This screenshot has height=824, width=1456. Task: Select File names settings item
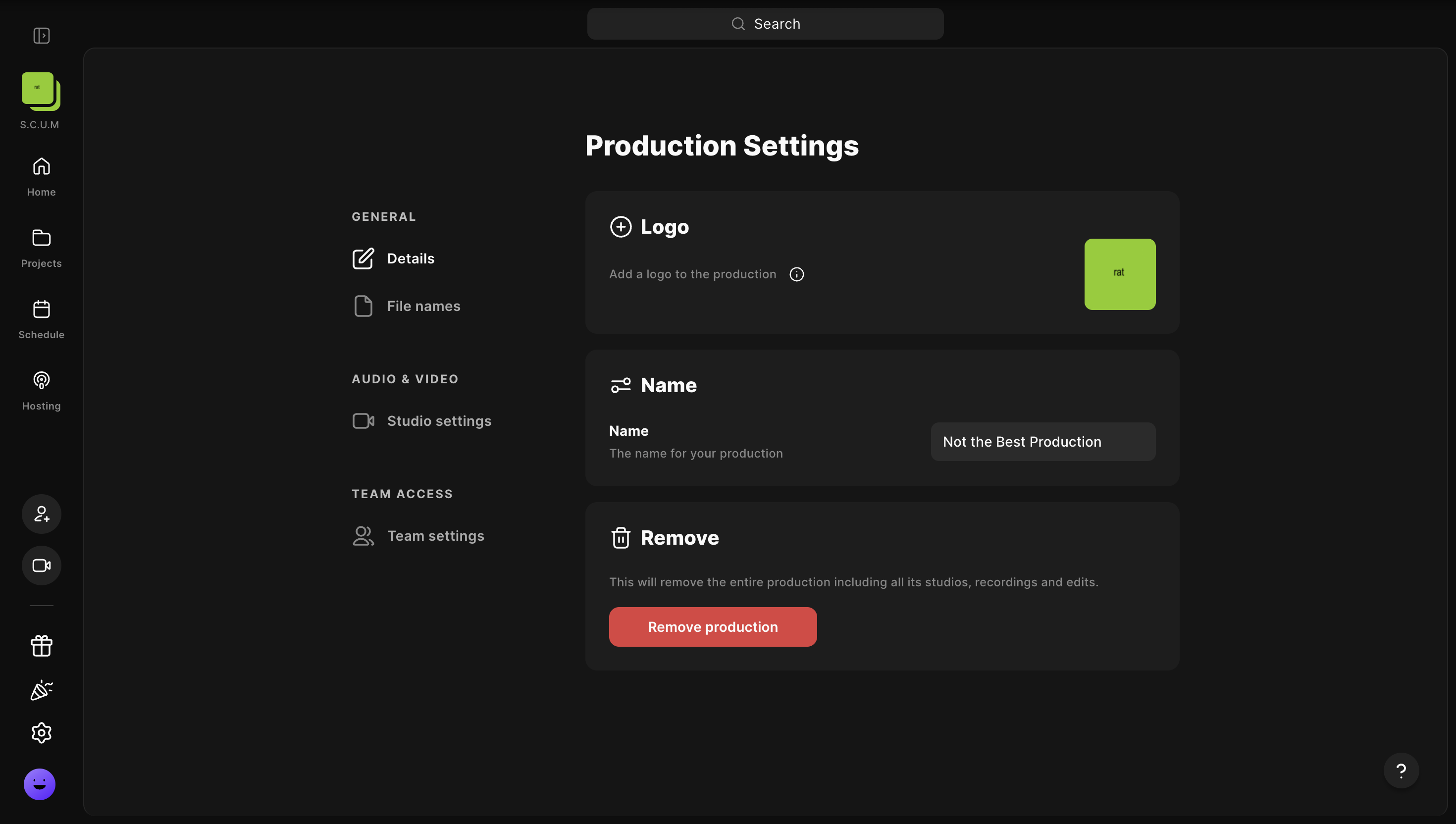(x=423, y=306)
